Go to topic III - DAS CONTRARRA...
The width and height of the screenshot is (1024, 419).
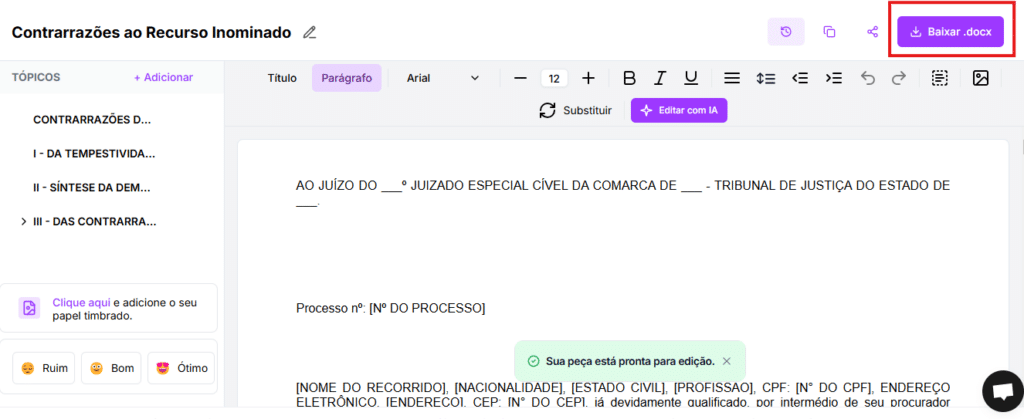95,222
